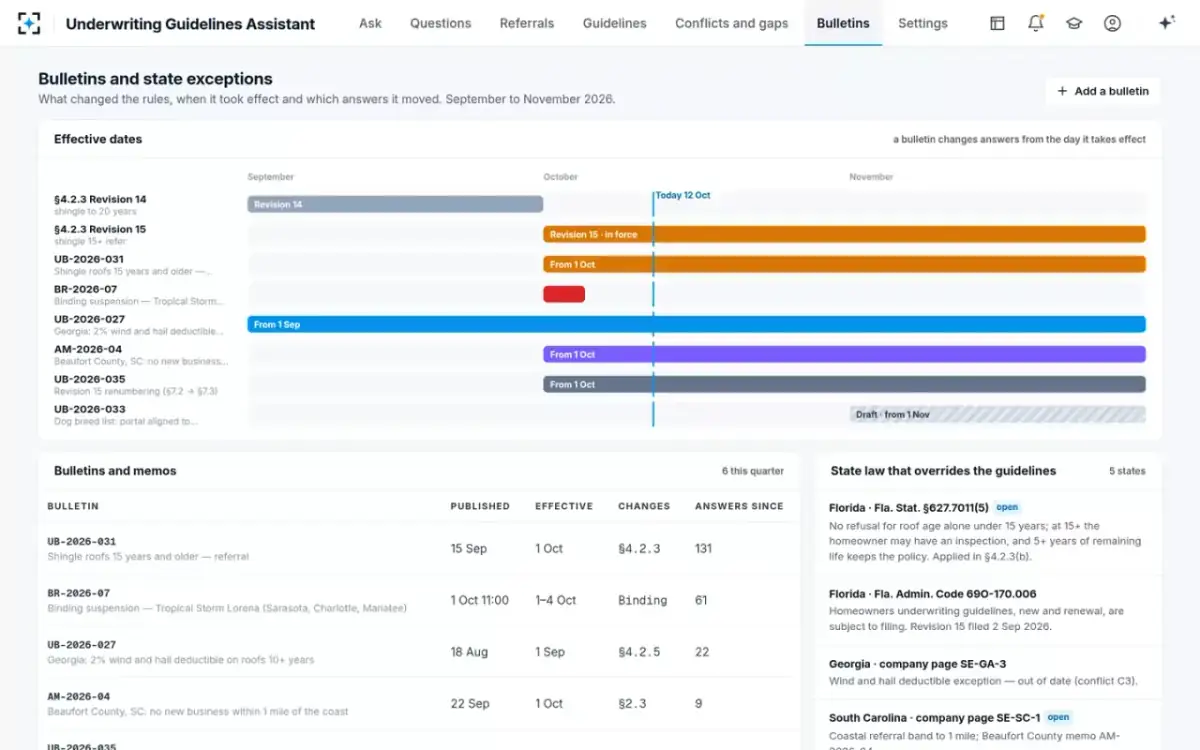Open the Fla. Admin. Code 69O-170.006 entry
Viewport: 1200px width, 750px height.
(988, 609)
